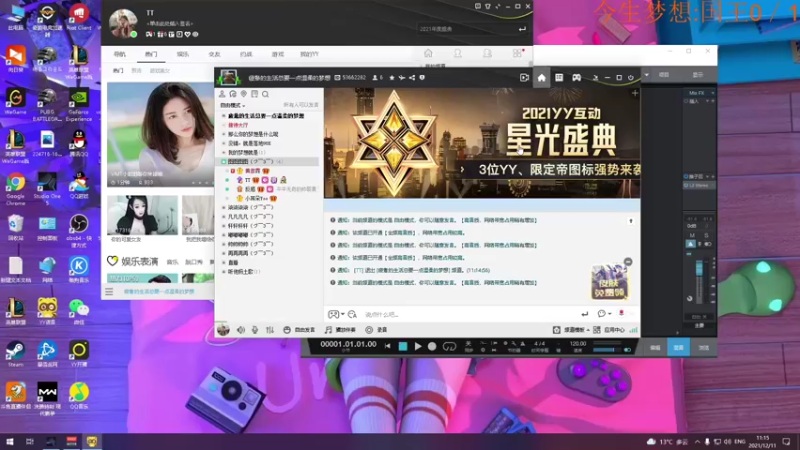Screen dimensions: 800x450
Task: Advance the banner with the right chevron
Action: [x=462, y=169]
